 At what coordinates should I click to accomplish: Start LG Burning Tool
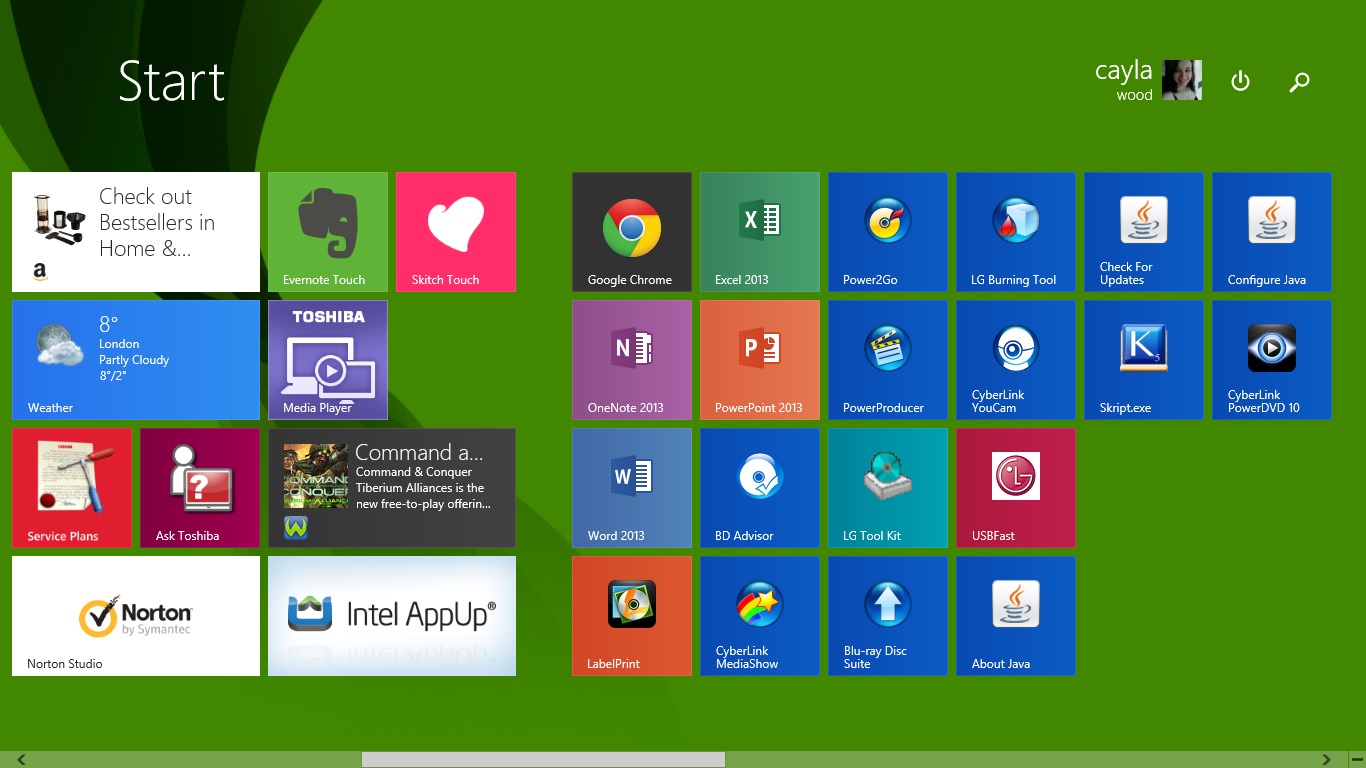click(1016, 232)
